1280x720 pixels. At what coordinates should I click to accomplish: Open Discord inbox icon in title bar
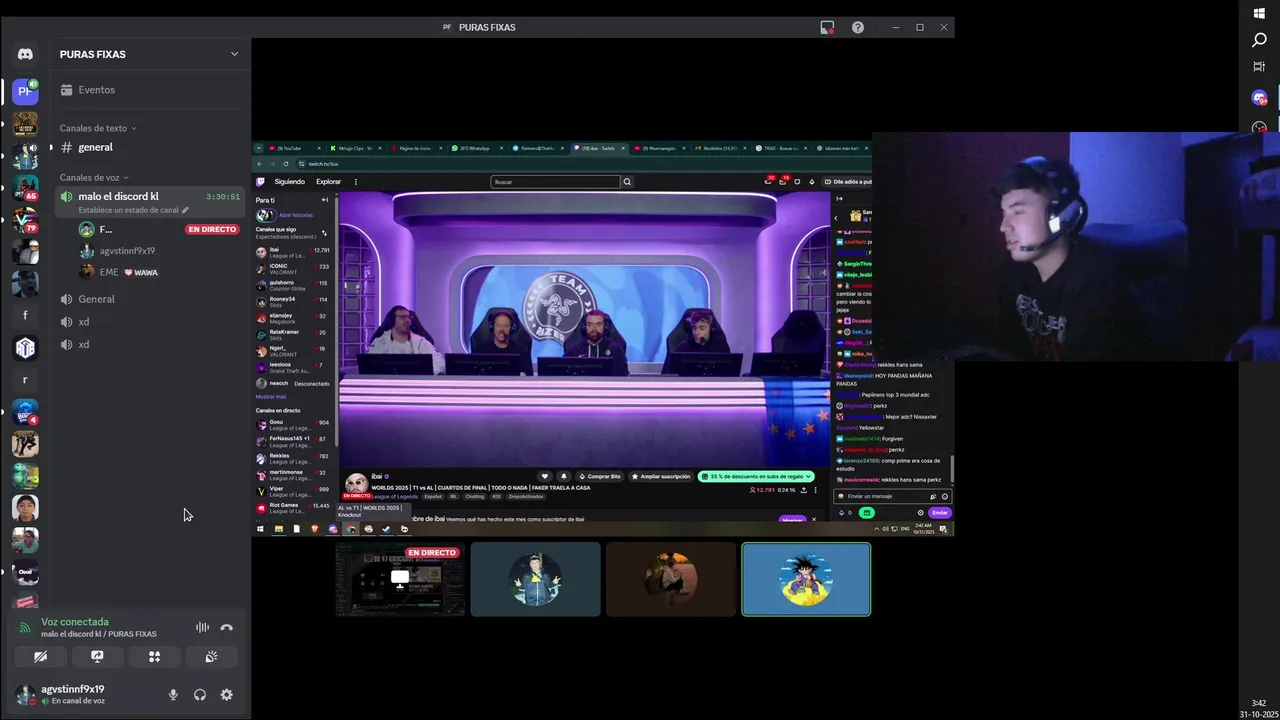click(827, 27)
